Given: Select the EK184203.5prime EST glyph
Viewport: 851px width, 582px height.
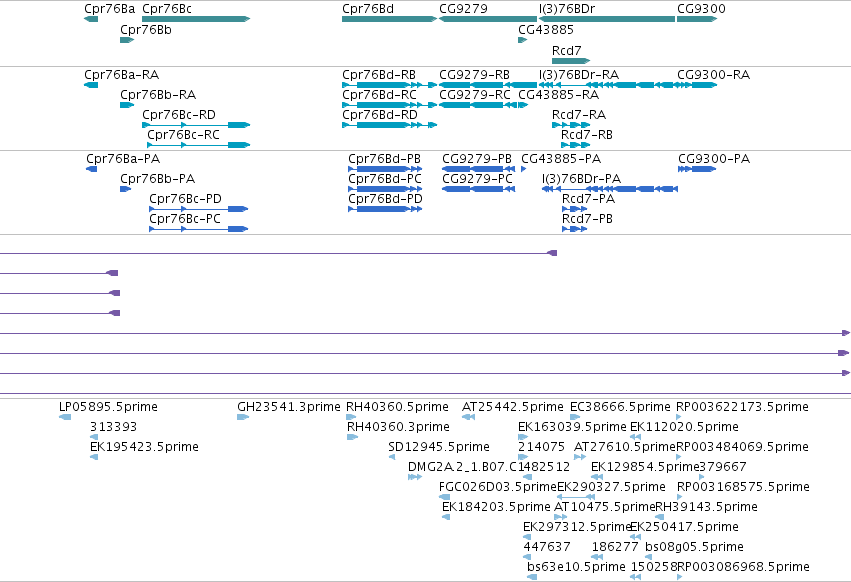Looking at the screenshot, I should pos(446,517).
